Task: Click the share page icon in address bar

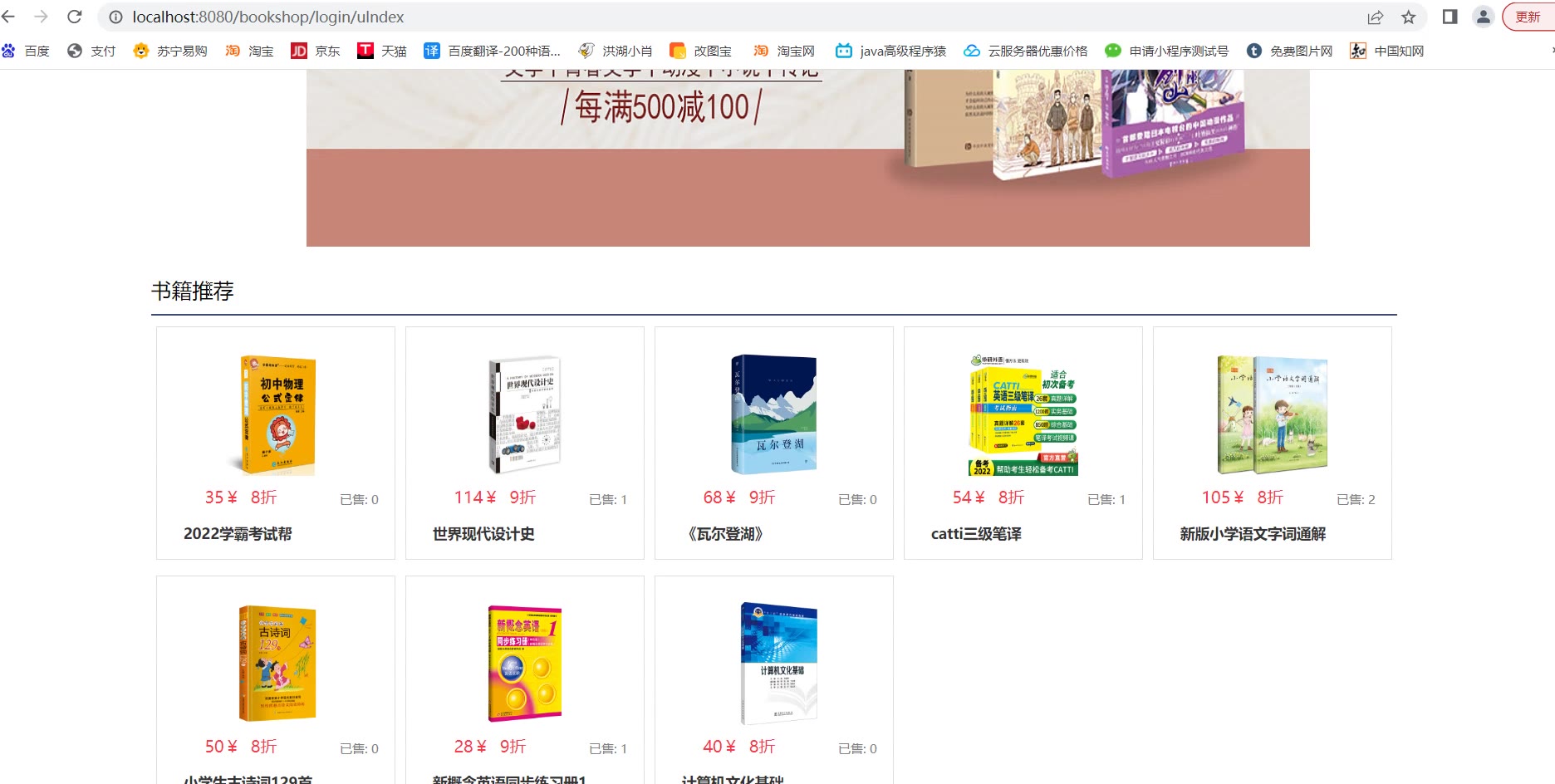Action: pos(1376,17)
